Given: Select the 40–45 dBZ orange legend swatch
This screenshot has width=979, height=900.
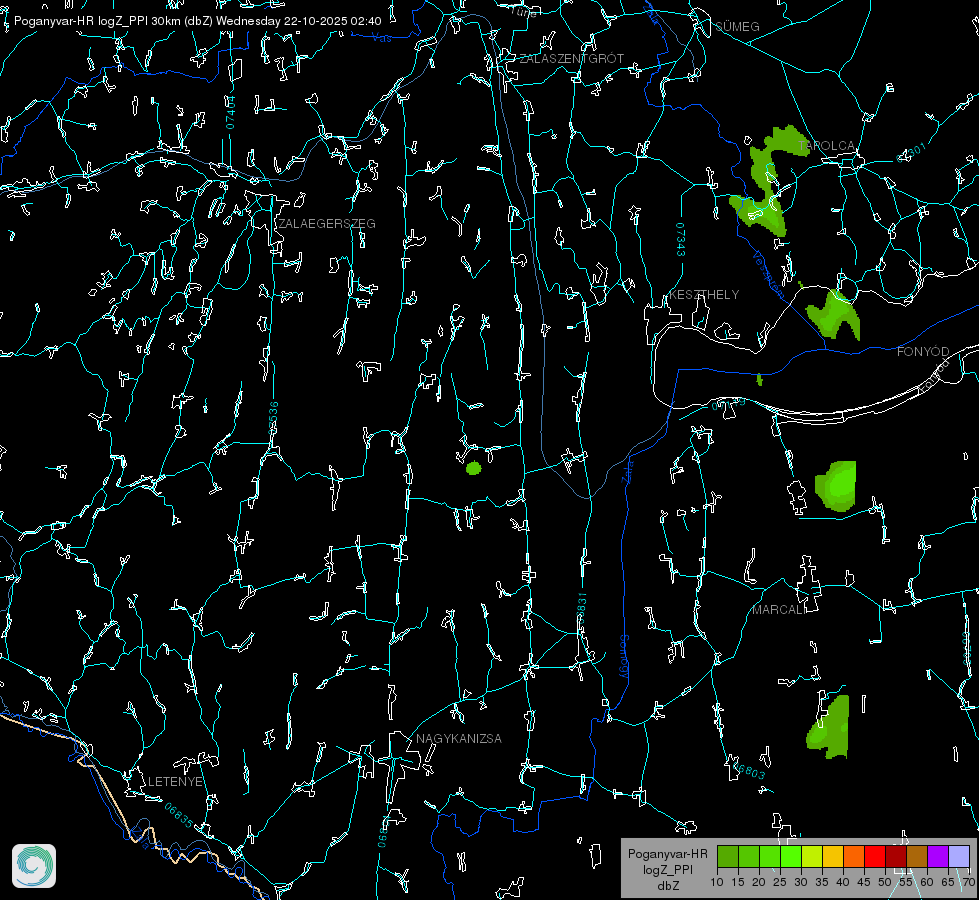Looking at the screenshot, I should click(854, 856).
